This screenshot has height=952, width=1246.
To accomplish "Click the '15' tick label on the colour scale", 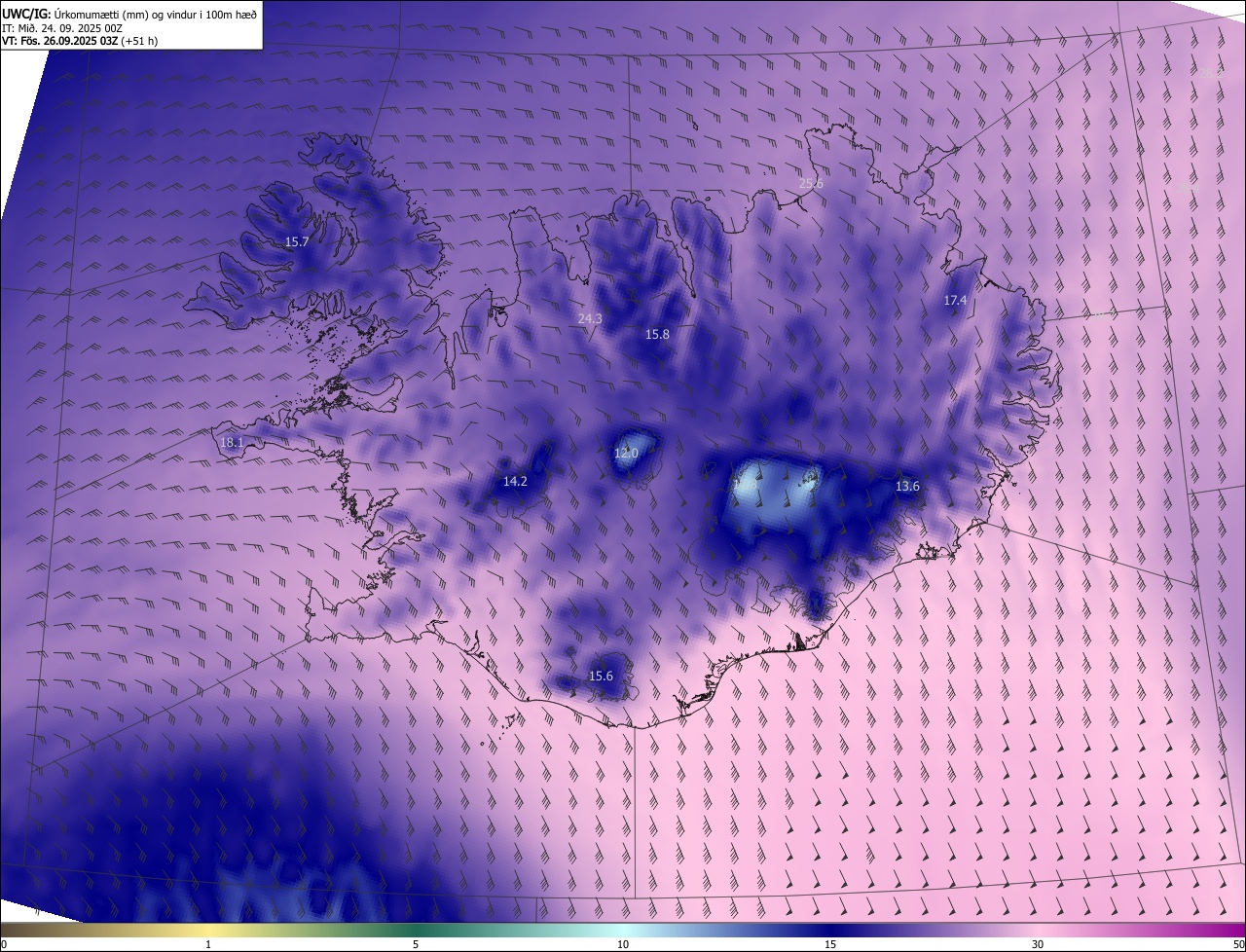I will [830, 944].
